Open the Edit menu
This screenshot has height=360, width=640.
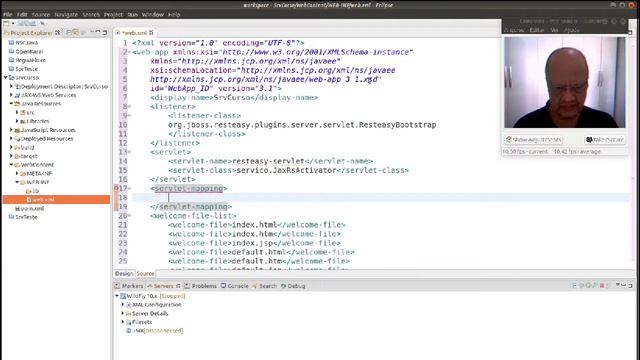22,14
